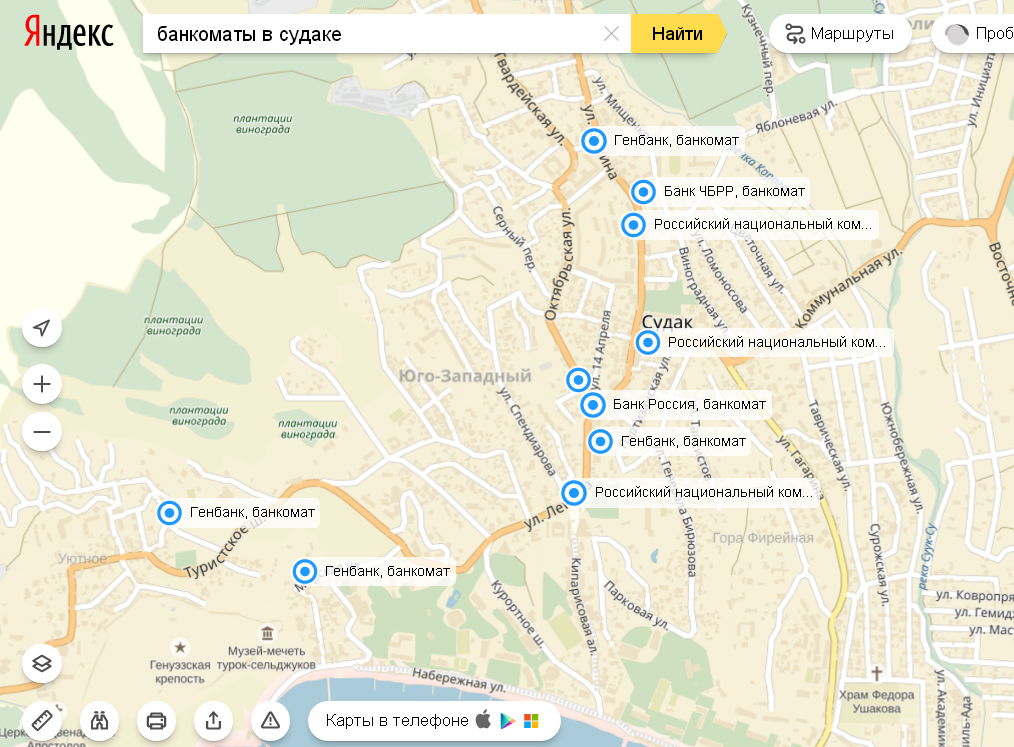Open the Windows Store icon
This screenshot has height=747, width=1014.
coord(531,720)
